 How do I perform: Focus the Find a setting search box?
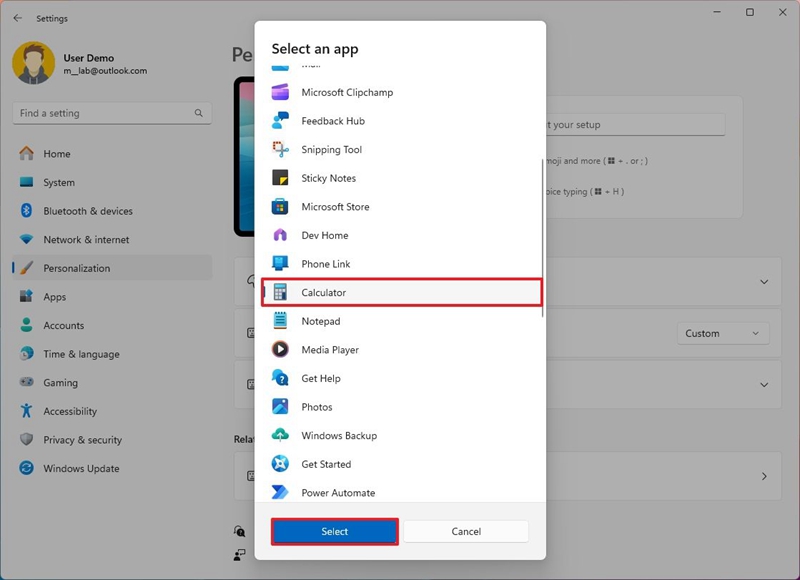(112, 113)
